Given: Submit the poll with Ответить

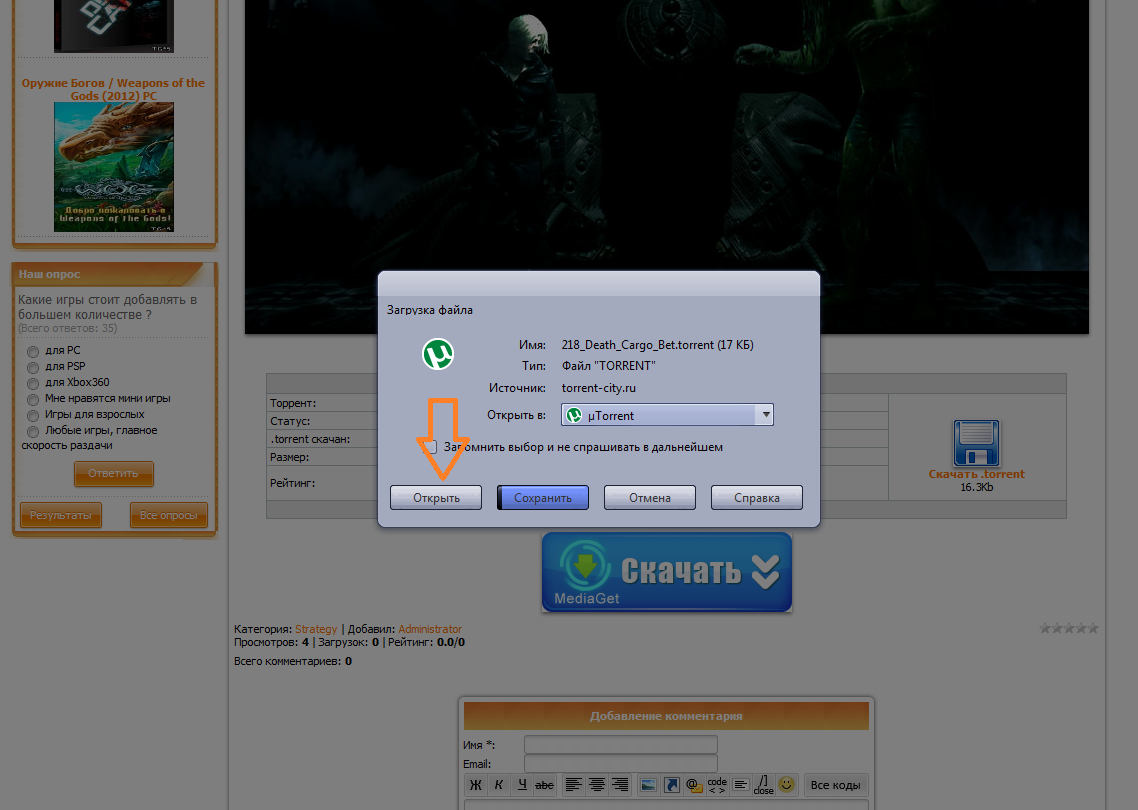Looking at the screenshot, I should (113, 473).
